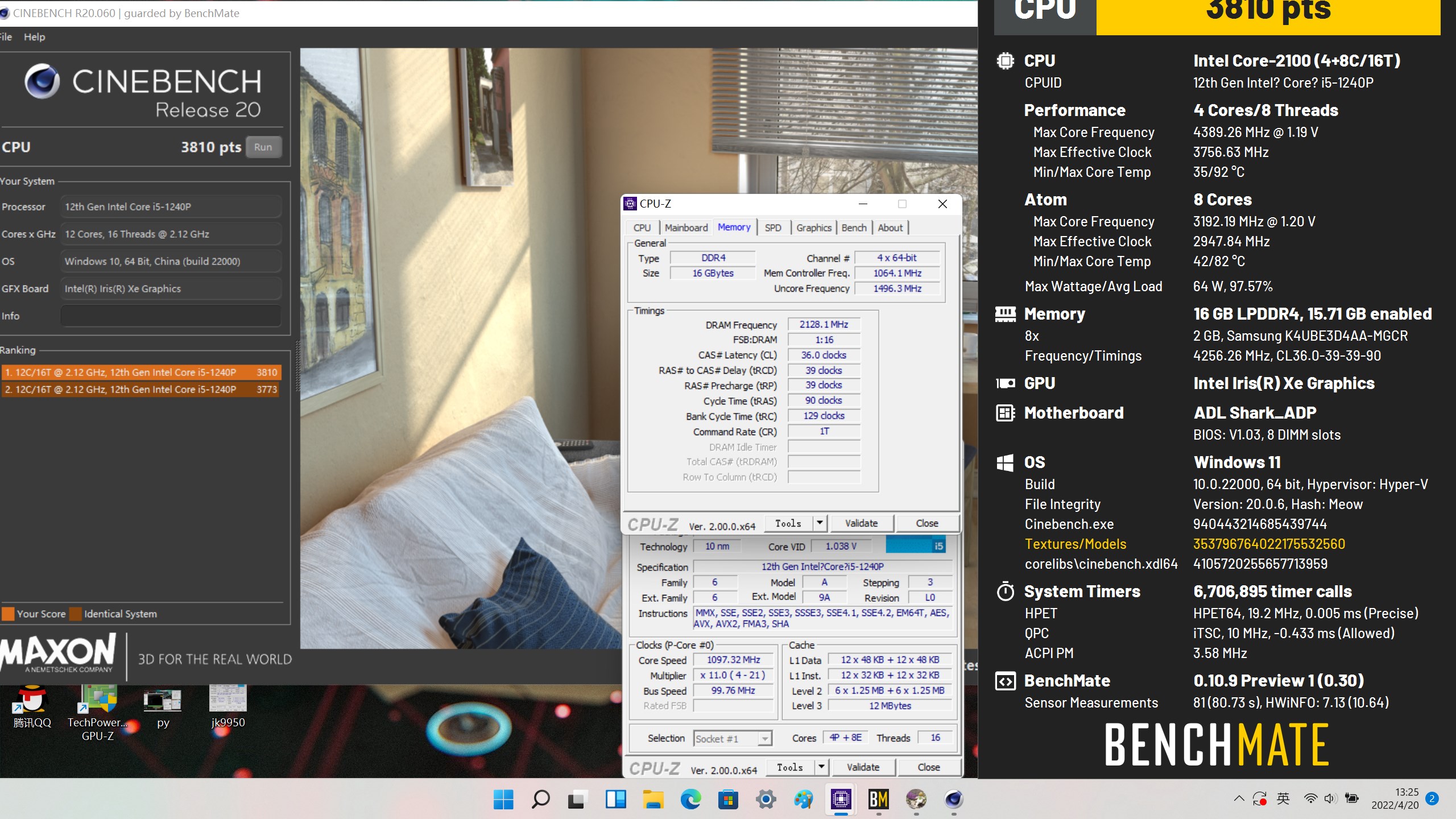
Task: Open the Tencent QQ desktop shortcut
Action: pos(32,708)
